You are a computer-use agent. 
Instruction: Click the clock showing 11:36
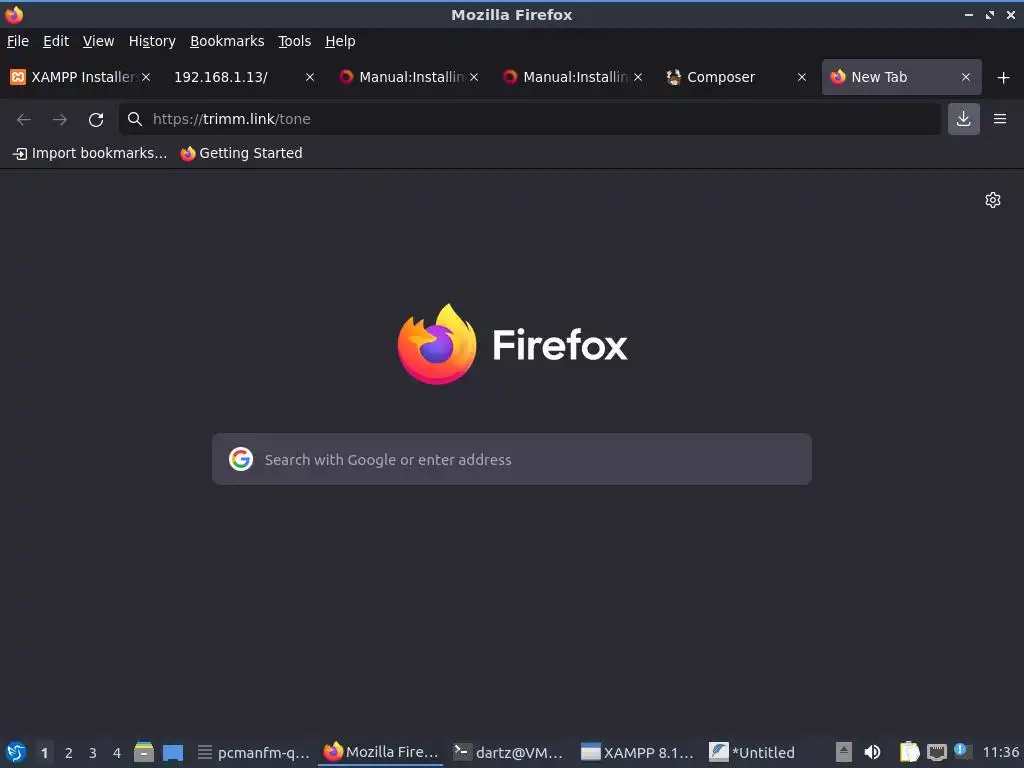1000,752
